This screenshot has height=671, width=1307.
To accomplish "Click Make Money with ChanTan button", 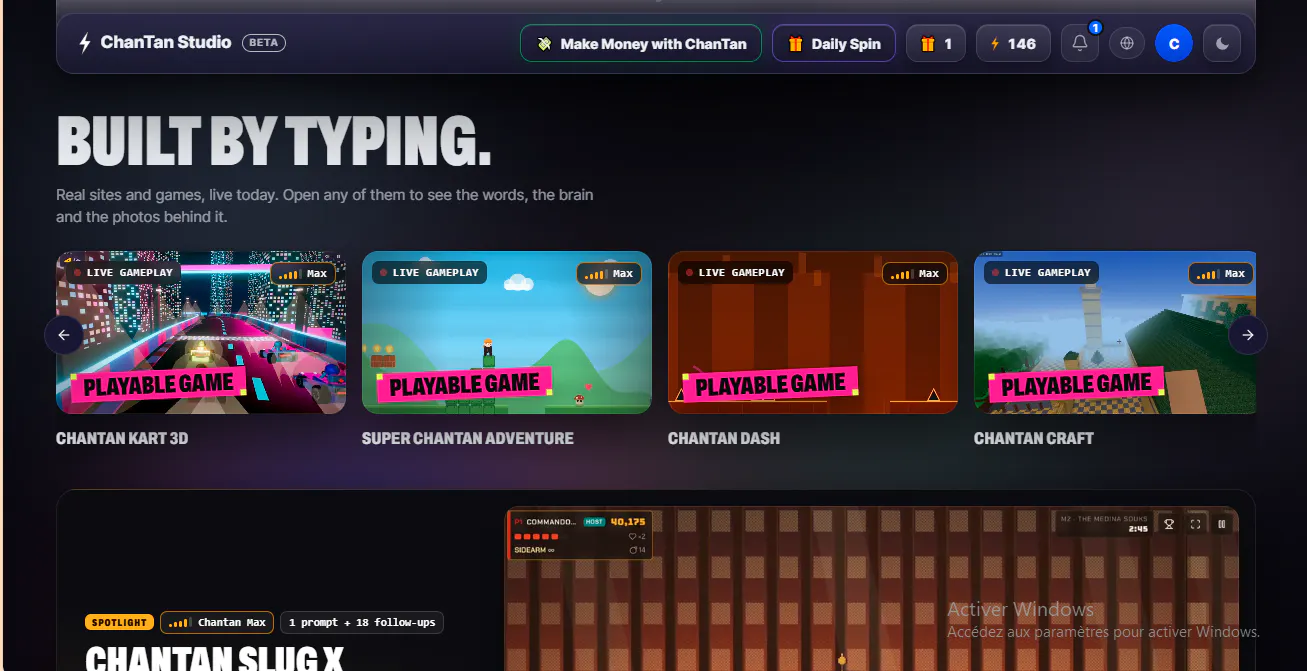I will tap(641, 43).
